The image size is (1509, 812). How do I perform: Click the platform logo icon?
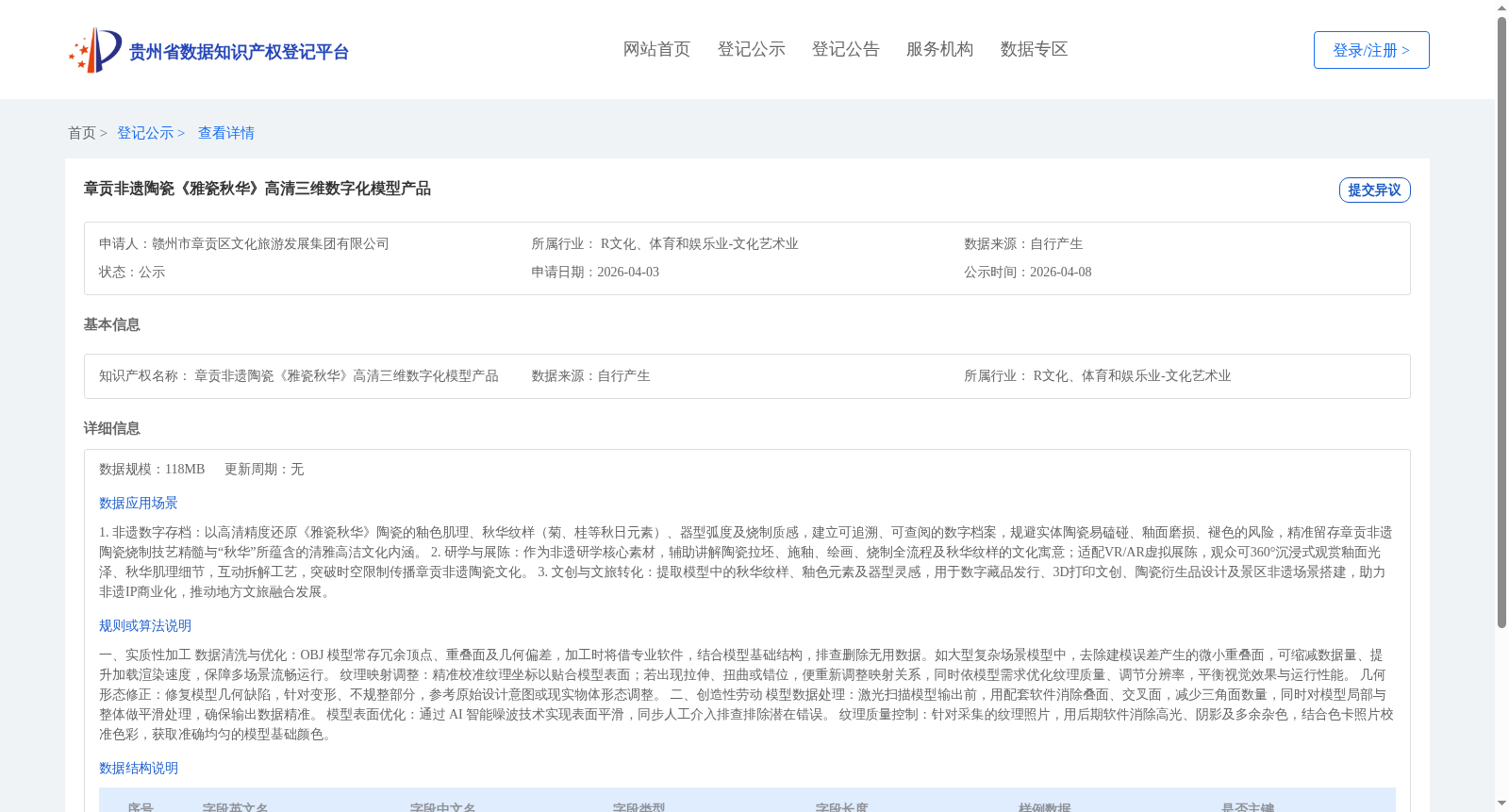(x=95, y=50)
